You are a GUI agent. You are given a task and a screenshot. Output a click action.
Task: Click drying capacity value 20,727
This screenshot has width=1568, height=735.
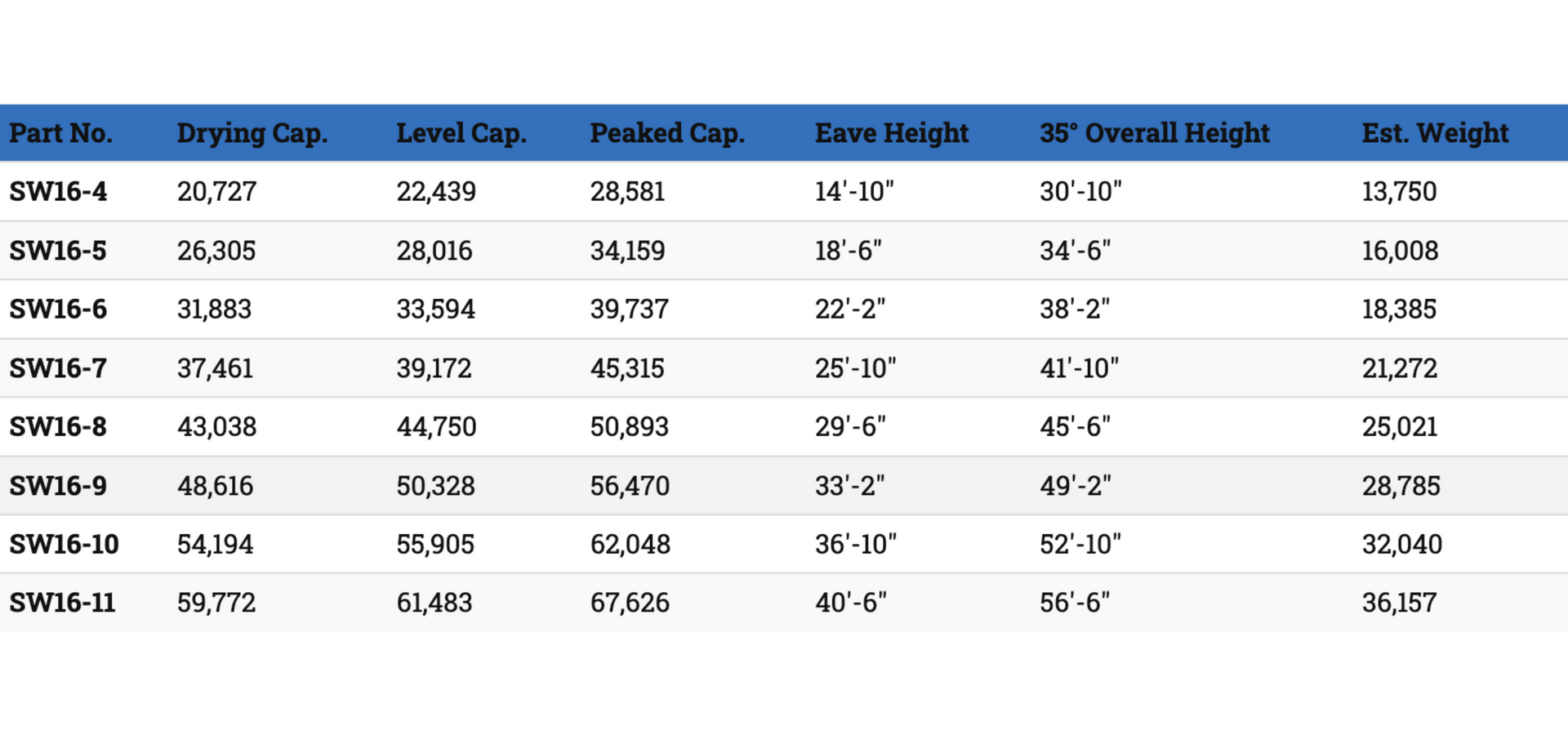pos(217,191)
